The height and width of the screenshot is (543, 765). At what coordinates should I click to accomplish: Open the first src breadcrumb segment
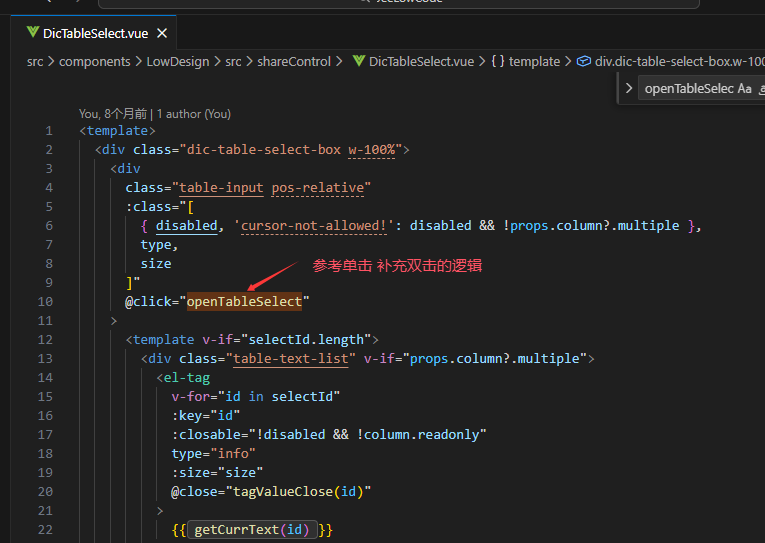tap(35, 61)
